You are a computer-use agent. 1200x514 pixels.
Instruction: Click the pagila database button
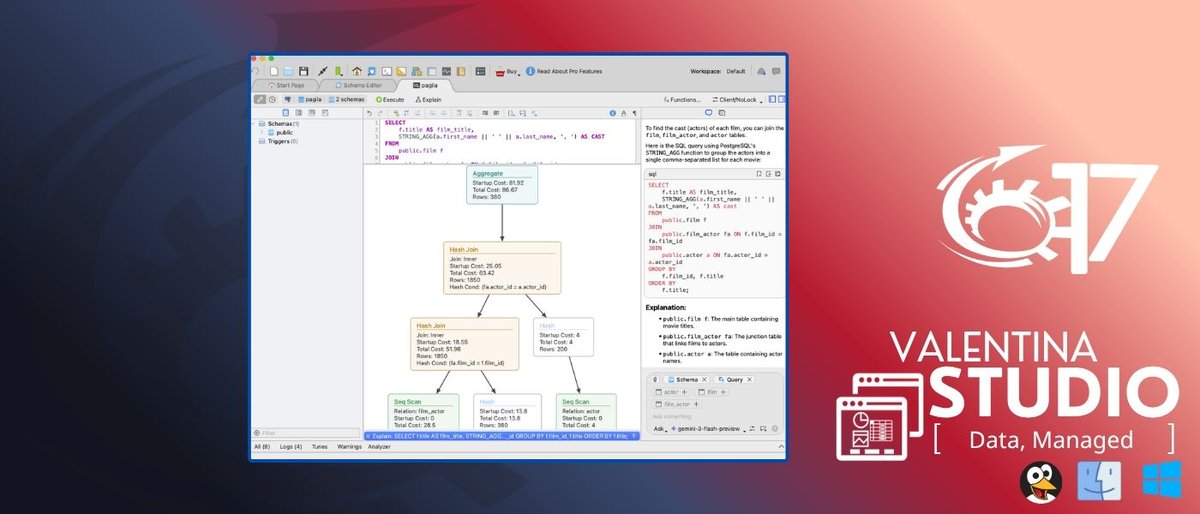[x=310, y=100]
